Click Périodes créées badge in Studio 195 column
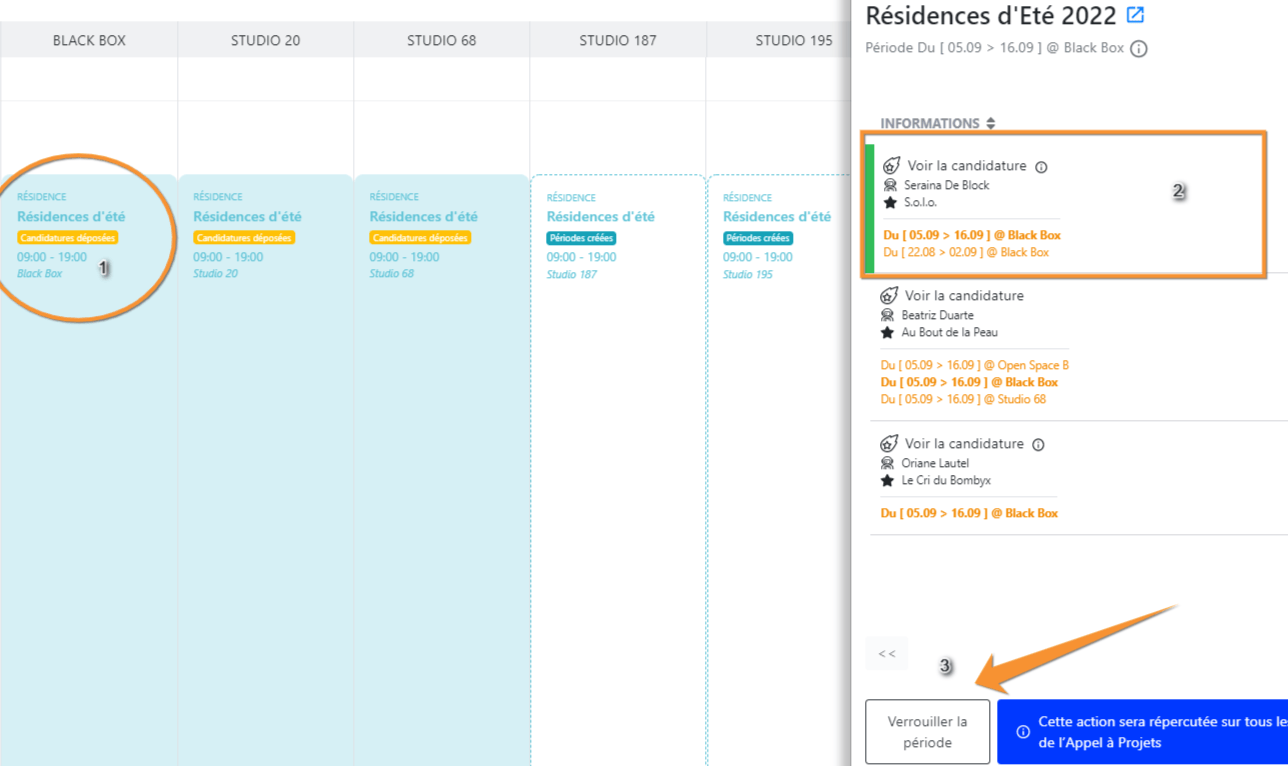This screenshot has height=766, width=1288. pos(758,238)
